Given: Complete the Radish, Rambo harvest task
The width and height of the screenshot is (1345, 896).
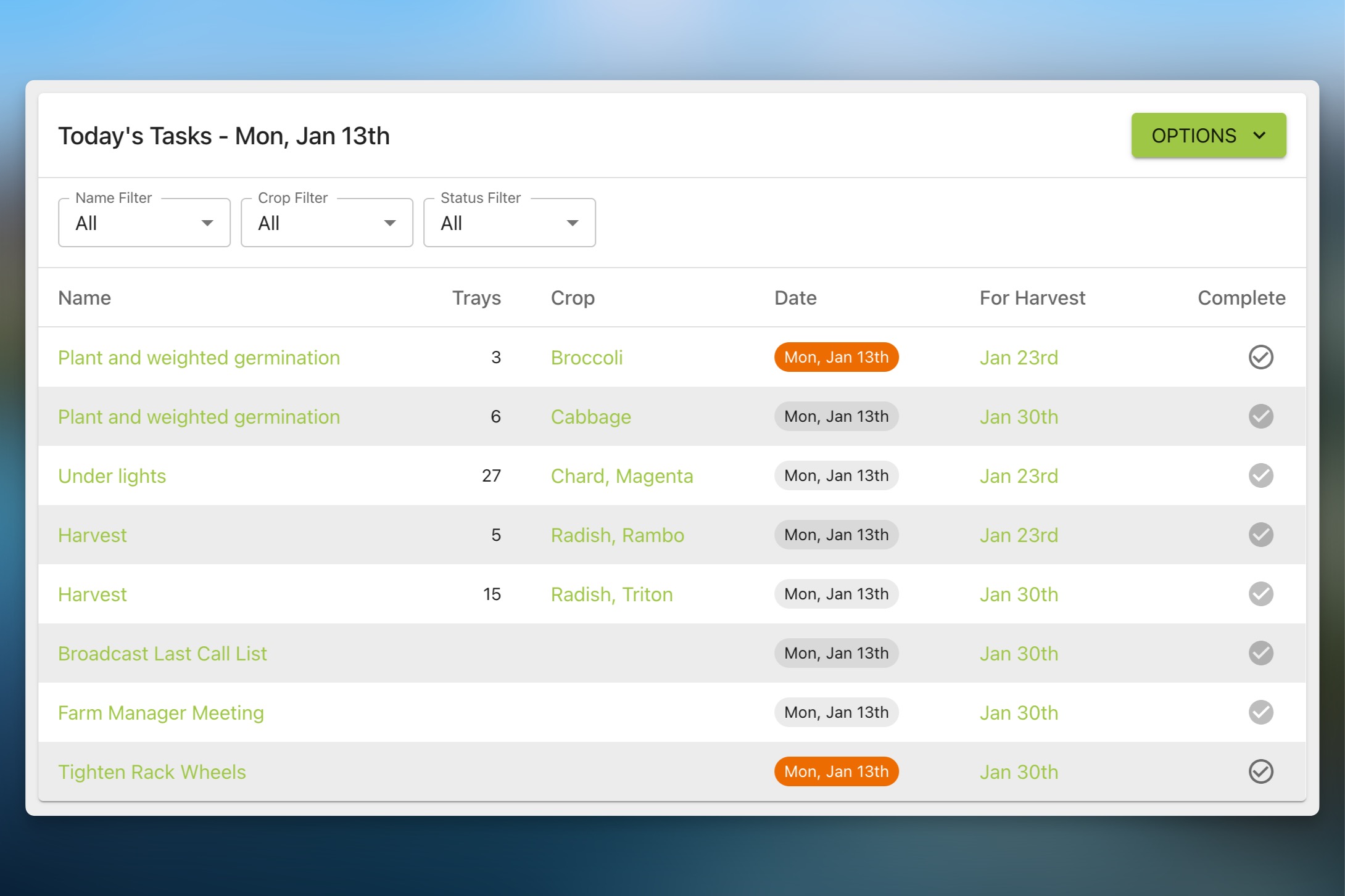Looking at the screenshot, I should [x=1260, y=535].
